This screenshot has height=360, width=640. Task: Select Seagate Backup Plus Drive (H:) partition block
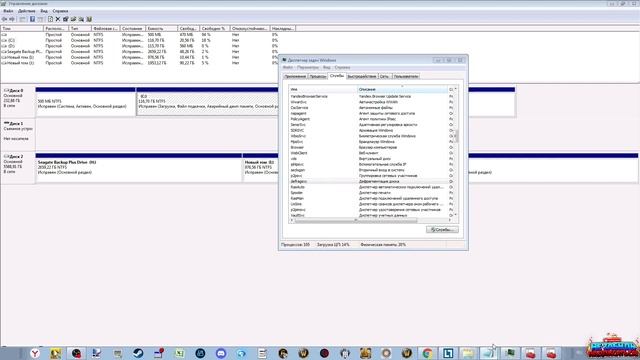tap(139, 169)
